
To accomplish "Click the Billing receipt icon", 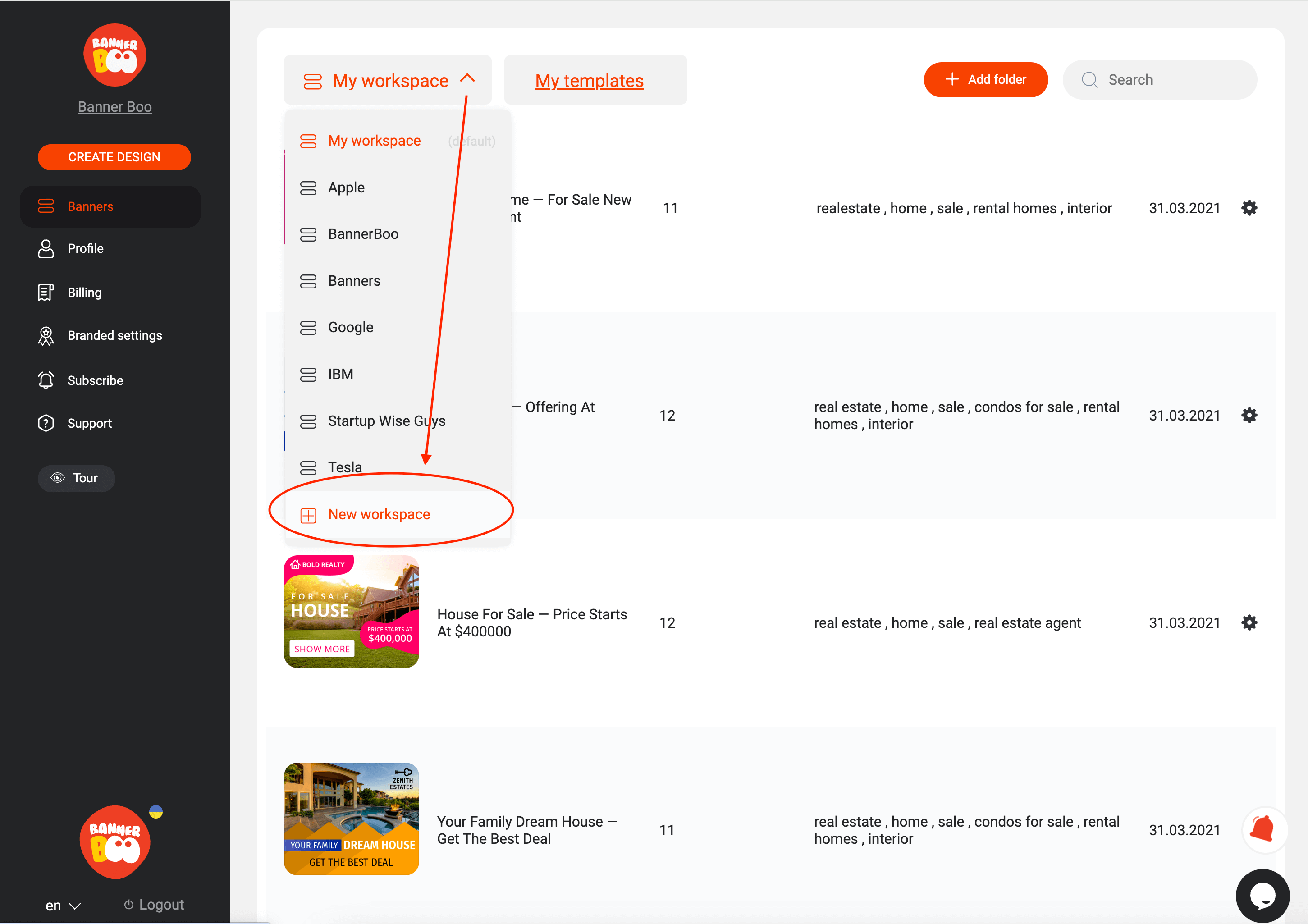I will pyautogui.click(x=46, y=292).
